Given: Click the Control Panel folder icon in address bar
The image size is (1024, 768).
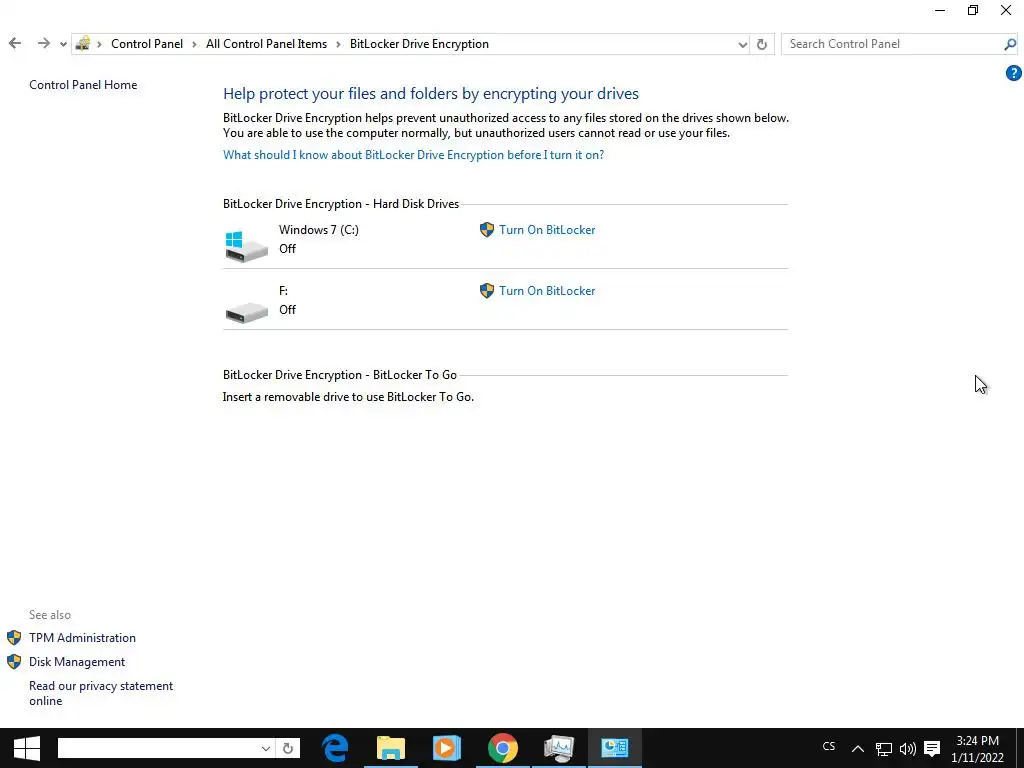Looking at the screenshot, I should click(x=83, y=44).
